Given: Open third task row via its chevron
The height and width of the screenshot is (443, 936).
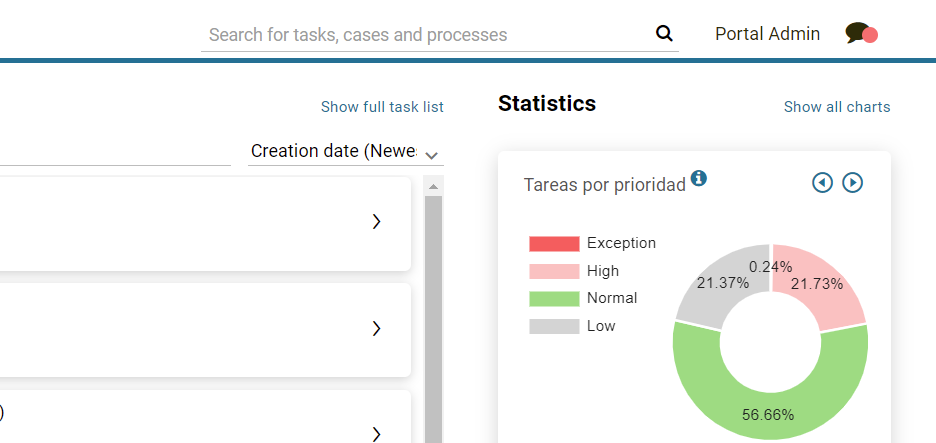Looking at the screenshot, I should click(x=377, y=433).
